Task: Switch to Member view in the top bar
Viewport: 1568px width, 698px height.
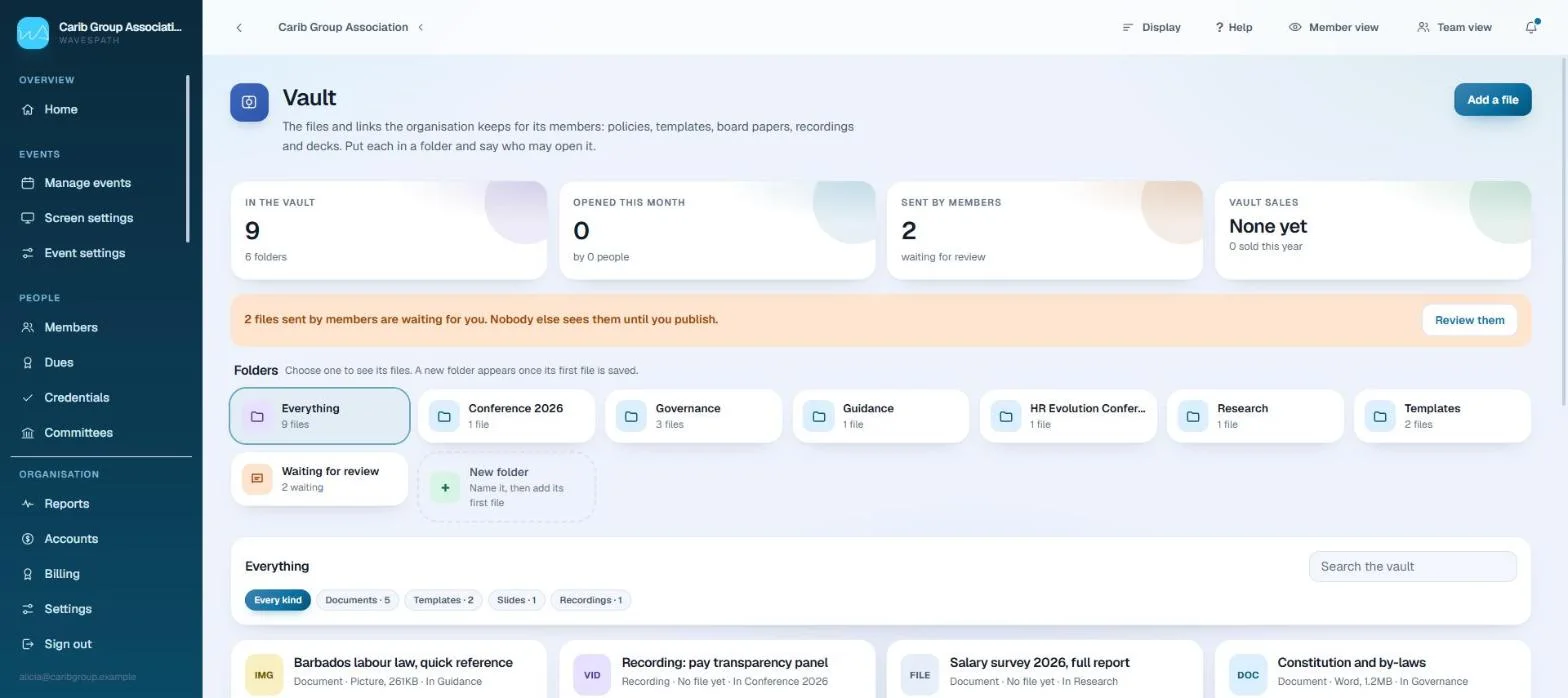Action: pos(1334,28)
